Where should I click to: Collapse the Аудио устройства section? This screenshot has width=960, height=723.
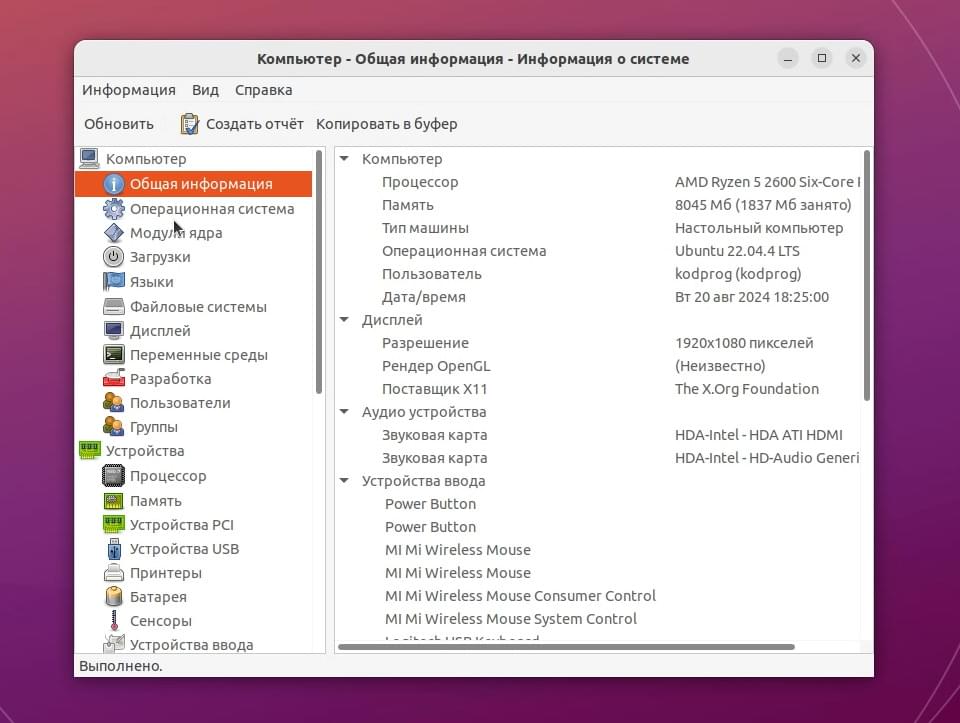(x=345, y=411)
